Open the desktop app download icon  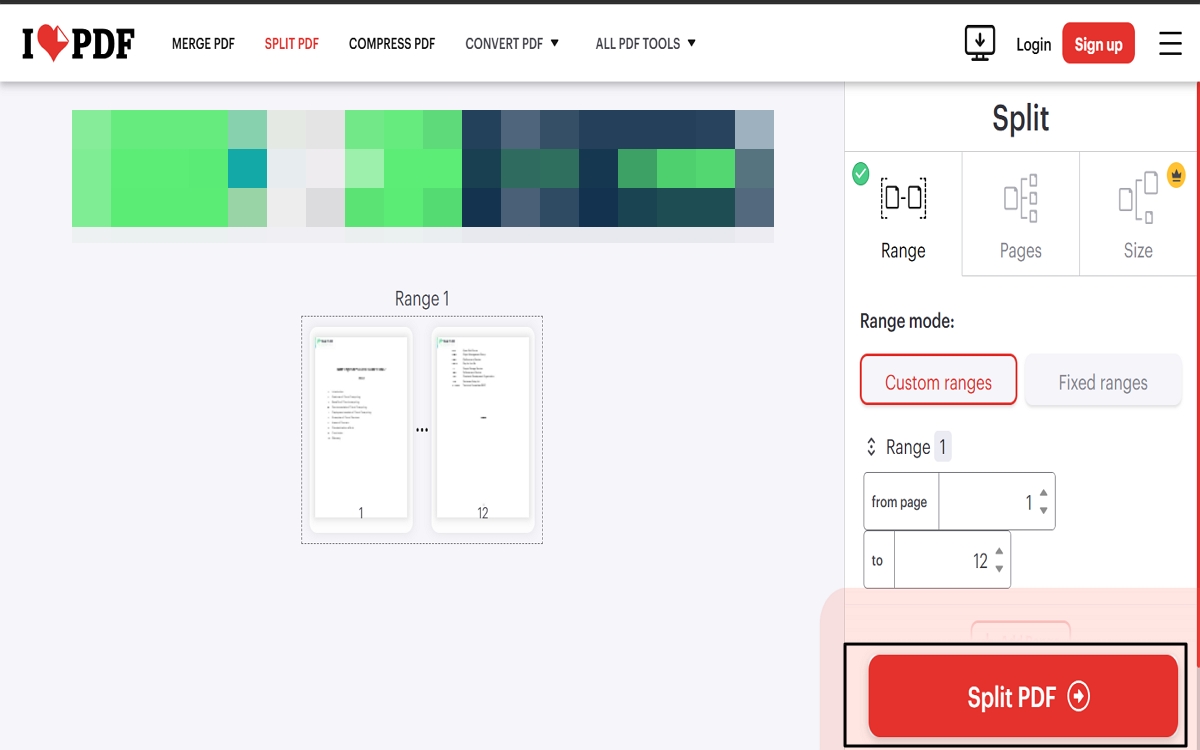click(x=980, y=42)
